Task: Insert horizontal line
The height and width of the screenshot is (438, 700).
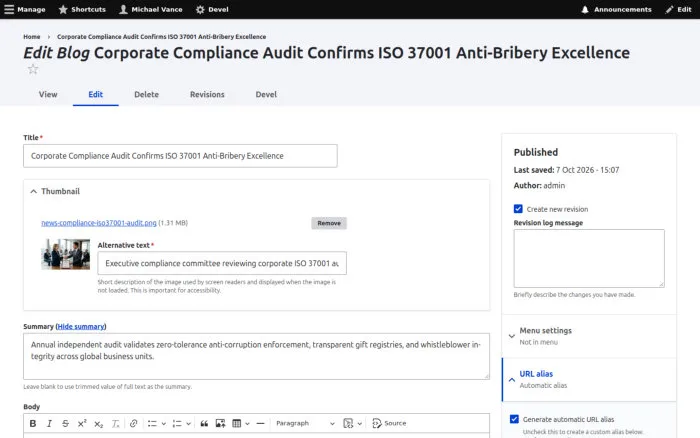Action: point(260,423)
